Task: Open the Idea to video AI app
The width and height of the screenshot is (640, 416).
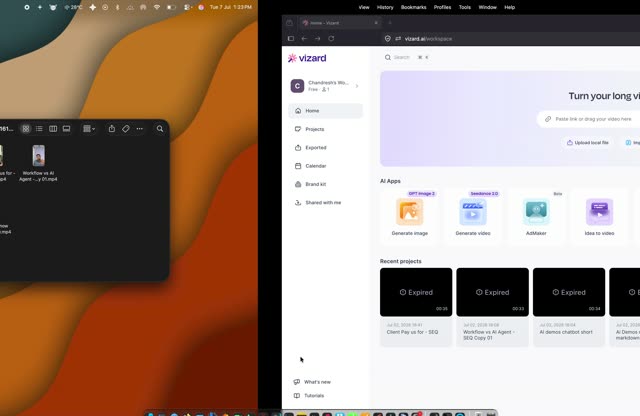Action: pos(599,216)
